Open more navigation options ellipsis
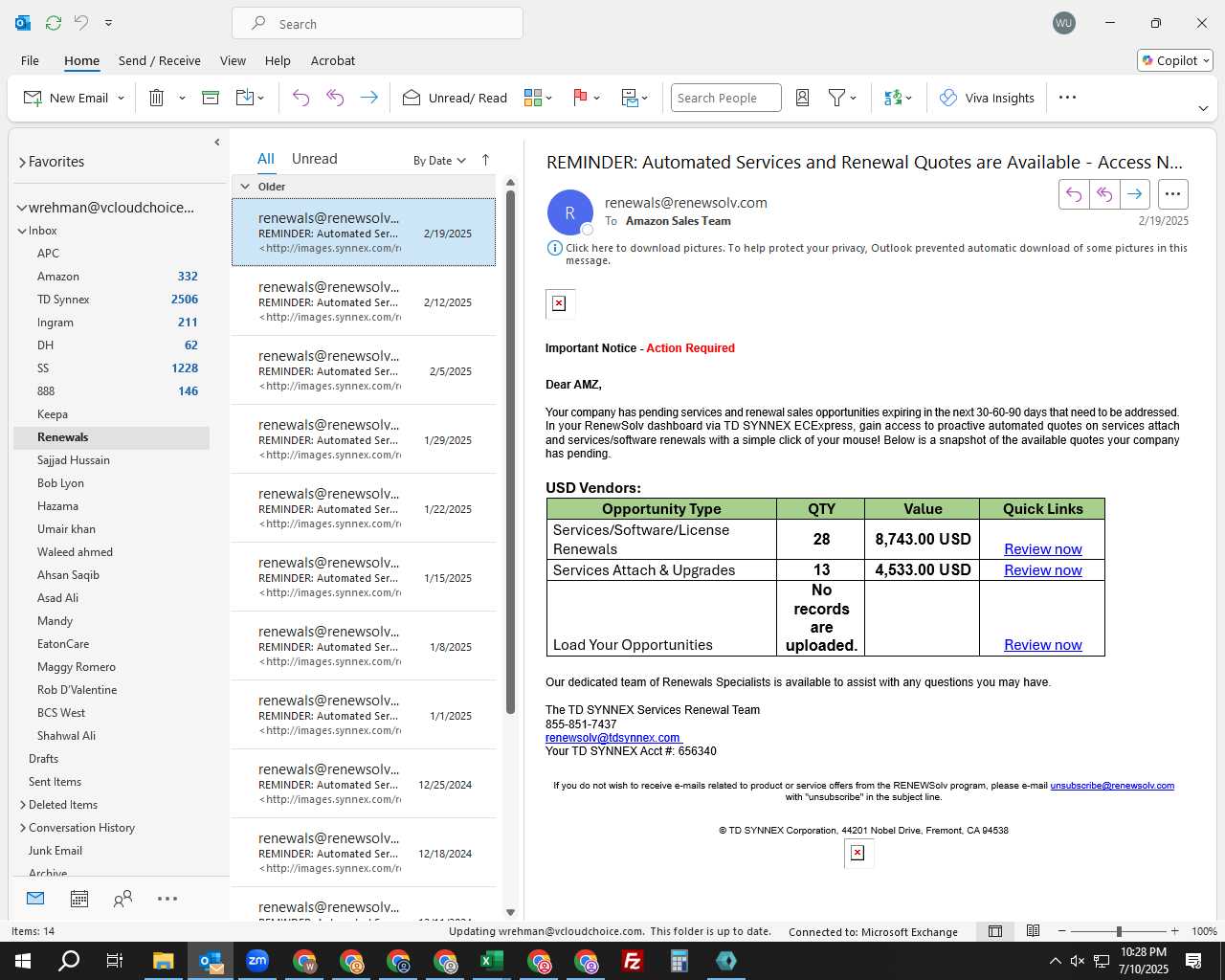The image size is (1225, 980). pyautogui.click(x=167, y=899)
